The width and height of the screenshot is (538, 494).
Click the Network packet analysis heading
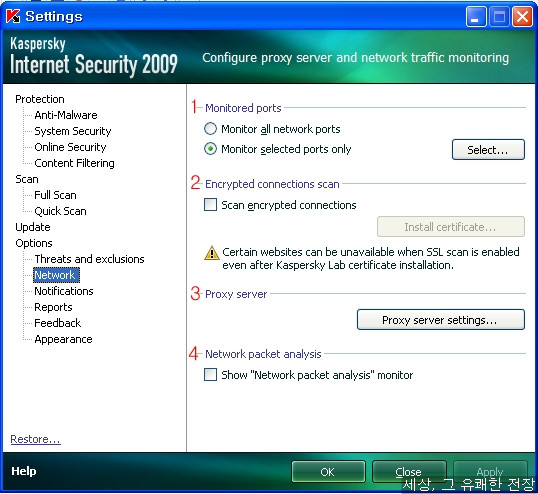pyautogui.click(x=263, y=354)
